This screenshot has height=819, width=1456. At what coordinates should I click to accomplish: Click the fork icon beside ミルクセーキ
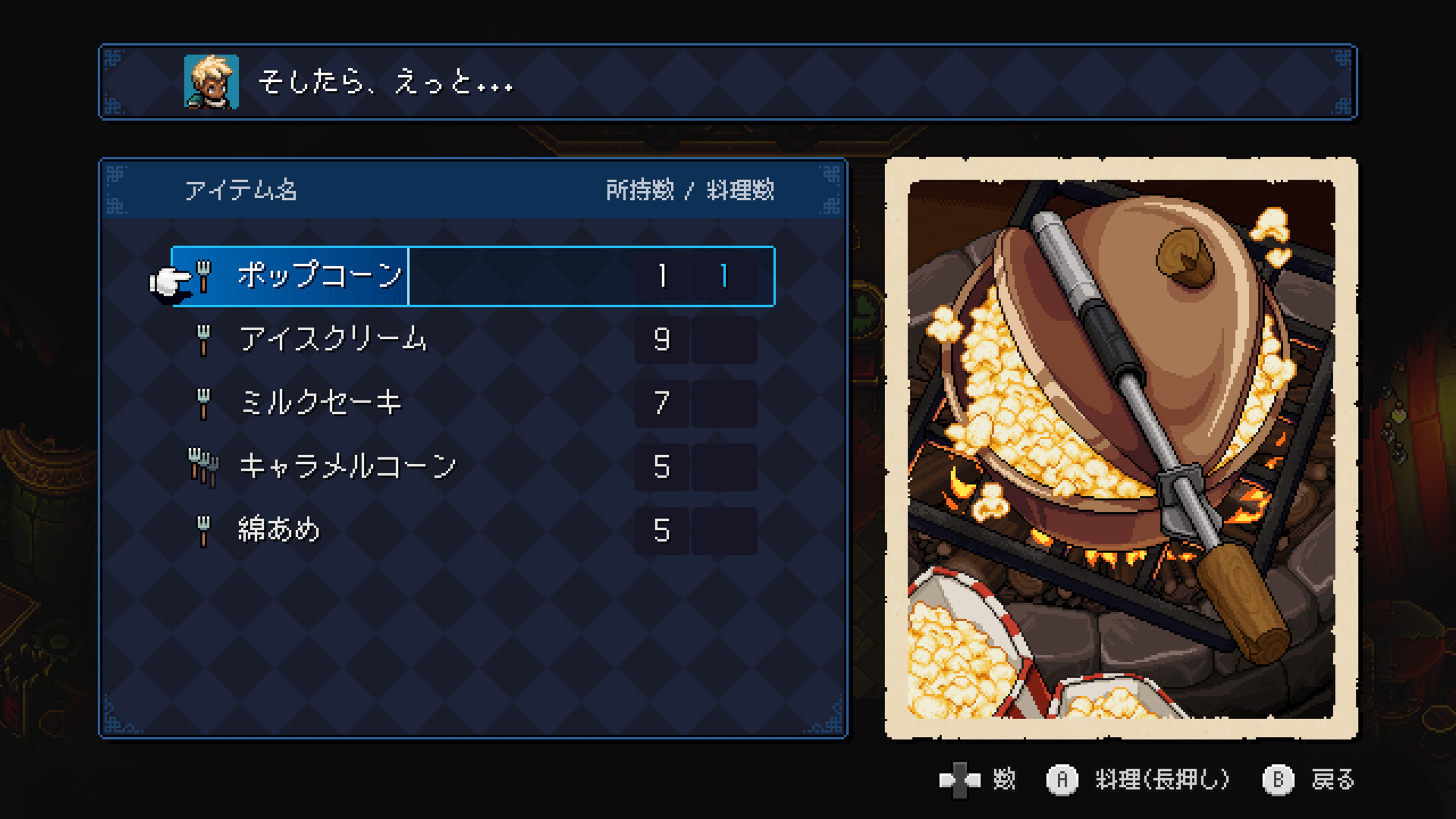pos(202,403)
